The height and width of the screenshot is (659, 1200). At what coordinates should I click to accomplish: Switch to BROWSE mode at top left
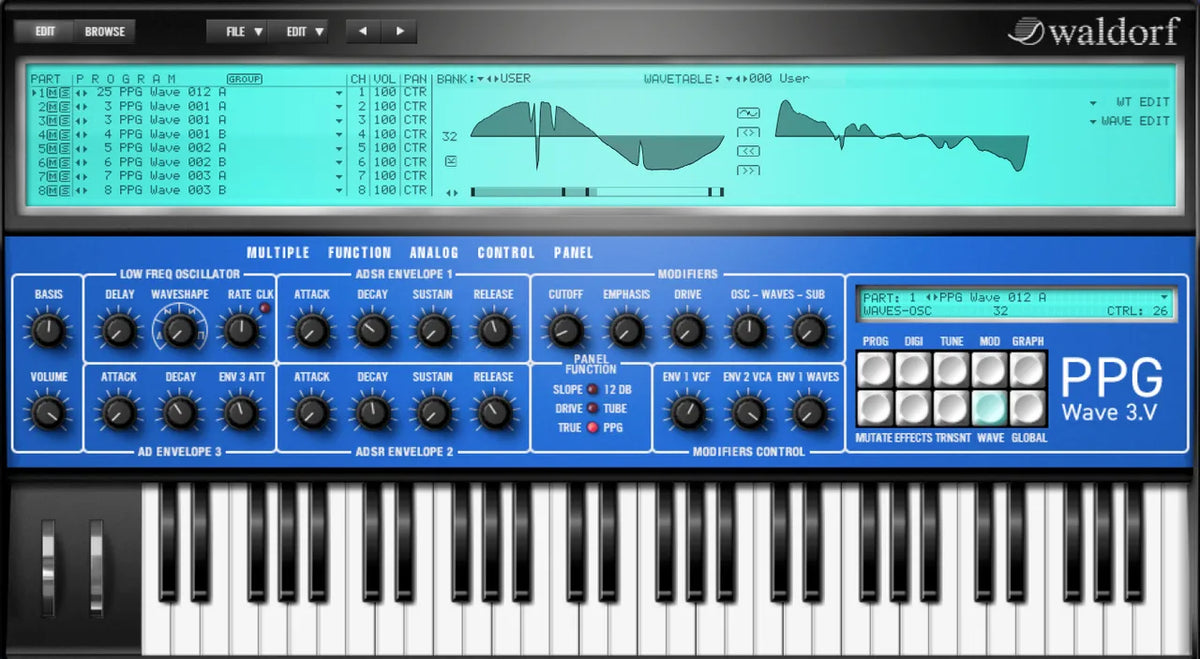(x=104, y=31)
